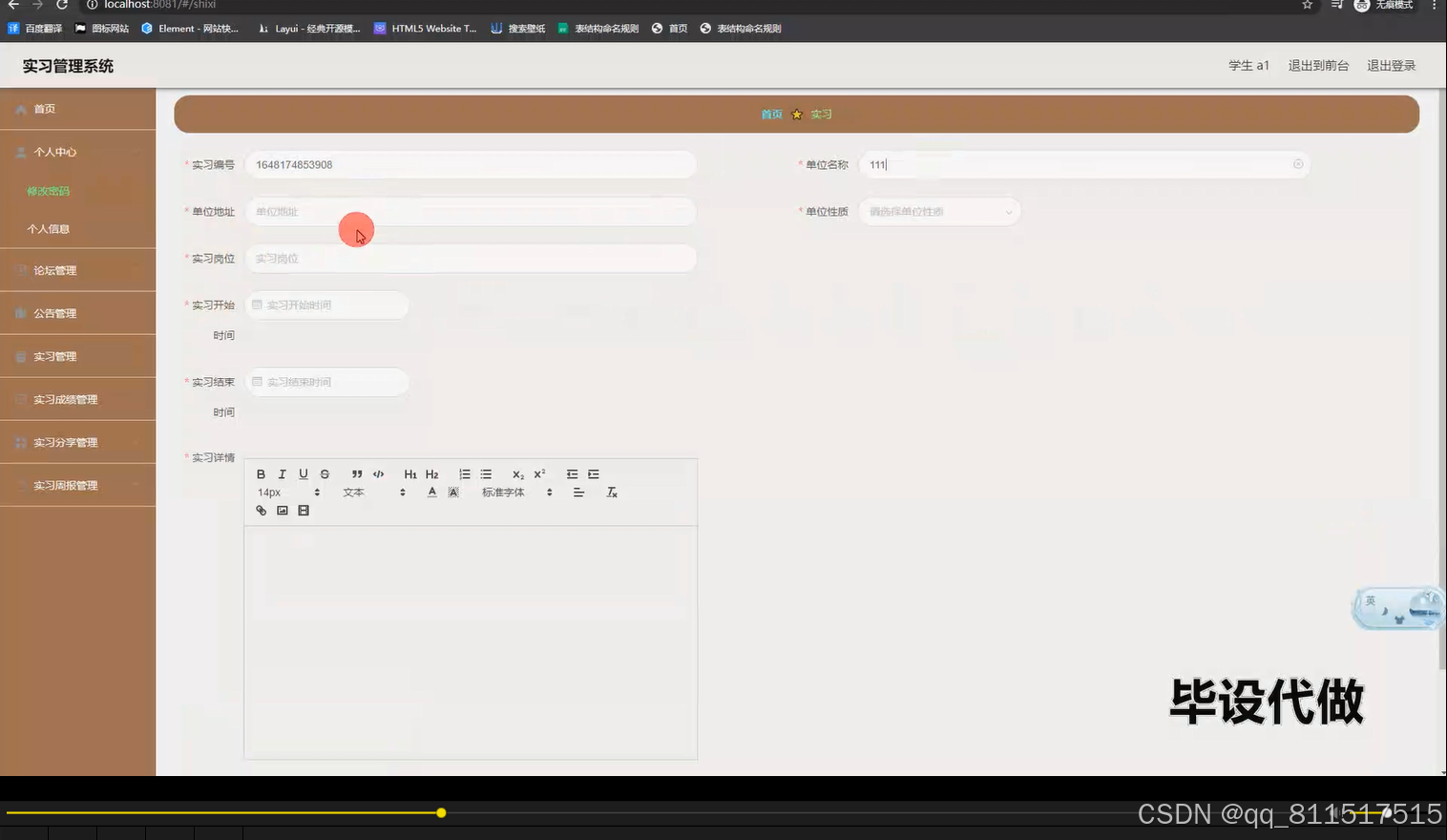1447x840 pixels.
Task: Open the Element bookmark
Action: [x=190, y=29]
